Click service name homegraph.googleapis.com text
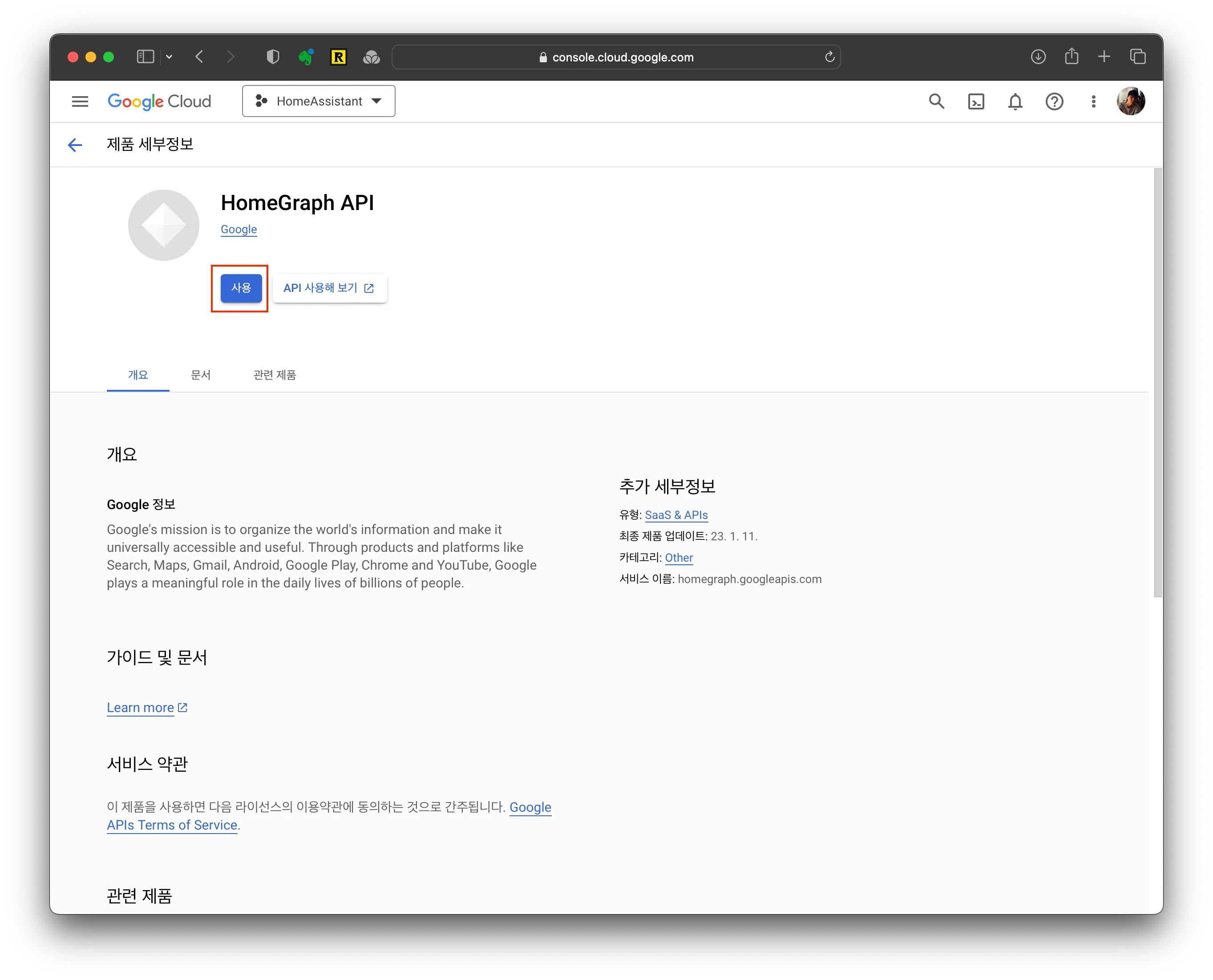Viewport: 1213px width, 980px height. (750, 579)
